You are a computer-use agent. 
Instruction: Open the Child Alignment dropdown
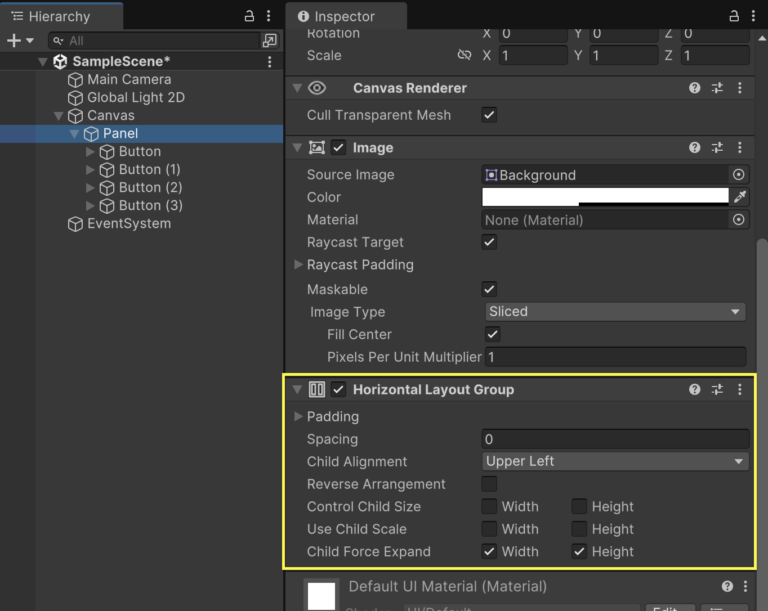pos(614,462)
